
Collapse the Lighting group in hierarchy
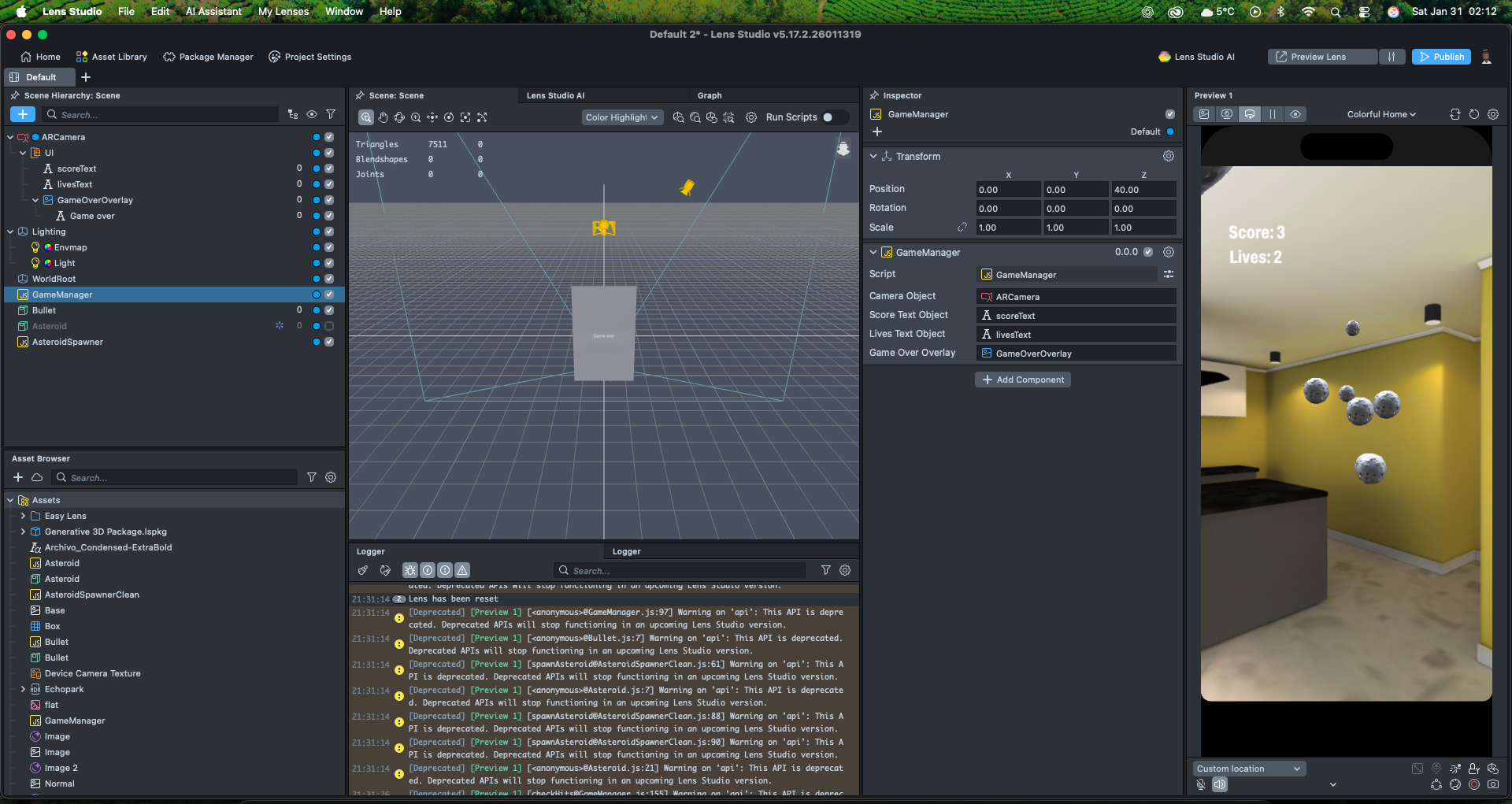pos(10,232)
